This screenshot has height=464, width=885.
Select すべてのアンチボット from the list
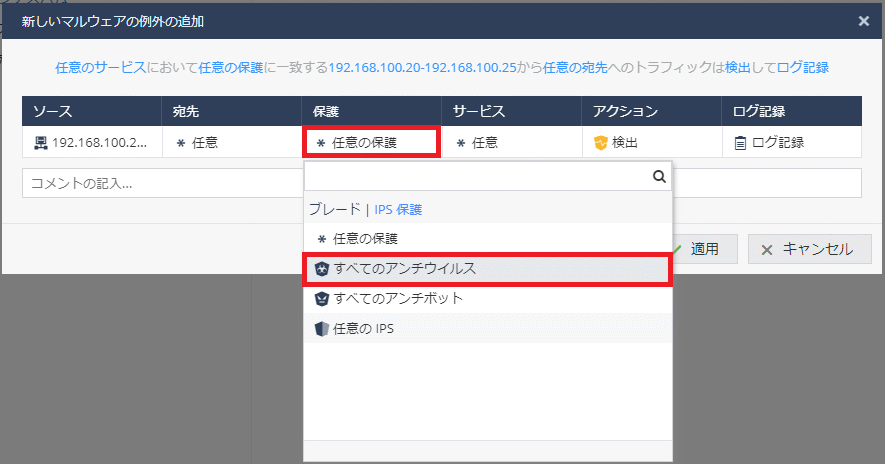point(397,299)
